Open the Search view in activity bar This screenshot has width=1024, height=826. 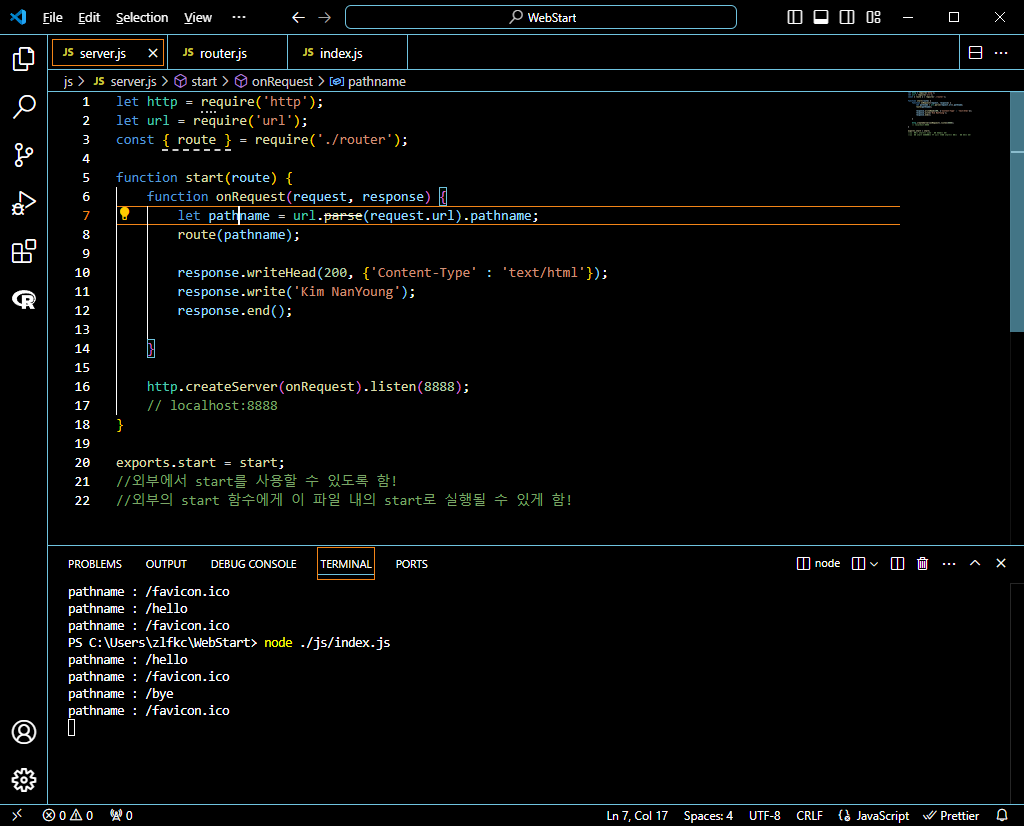tap(24, 107)
